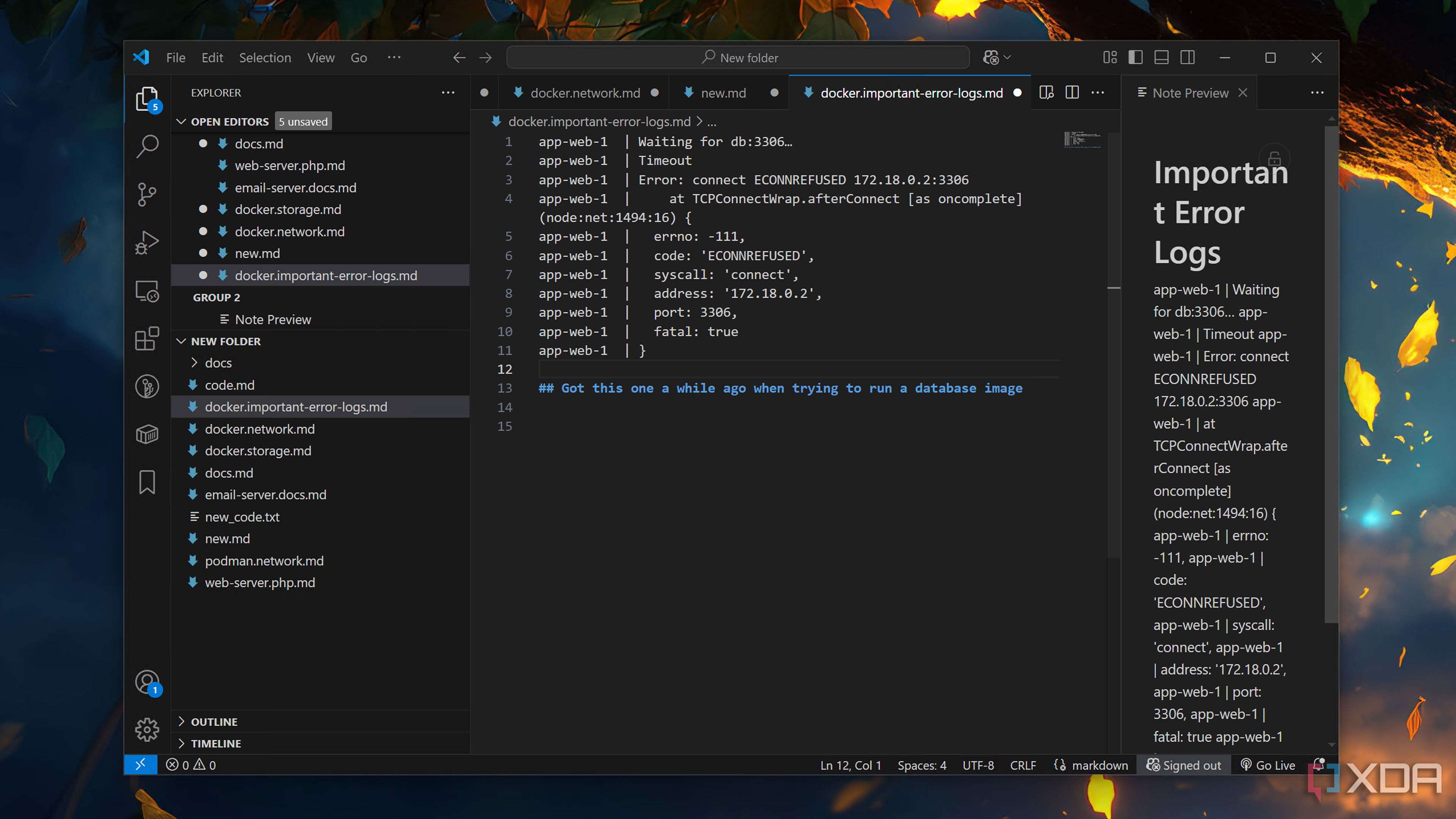The height and width of the screenshot is (819, 1456).
Task: Open the Remote Explorer icon
Action: [147, 292]
